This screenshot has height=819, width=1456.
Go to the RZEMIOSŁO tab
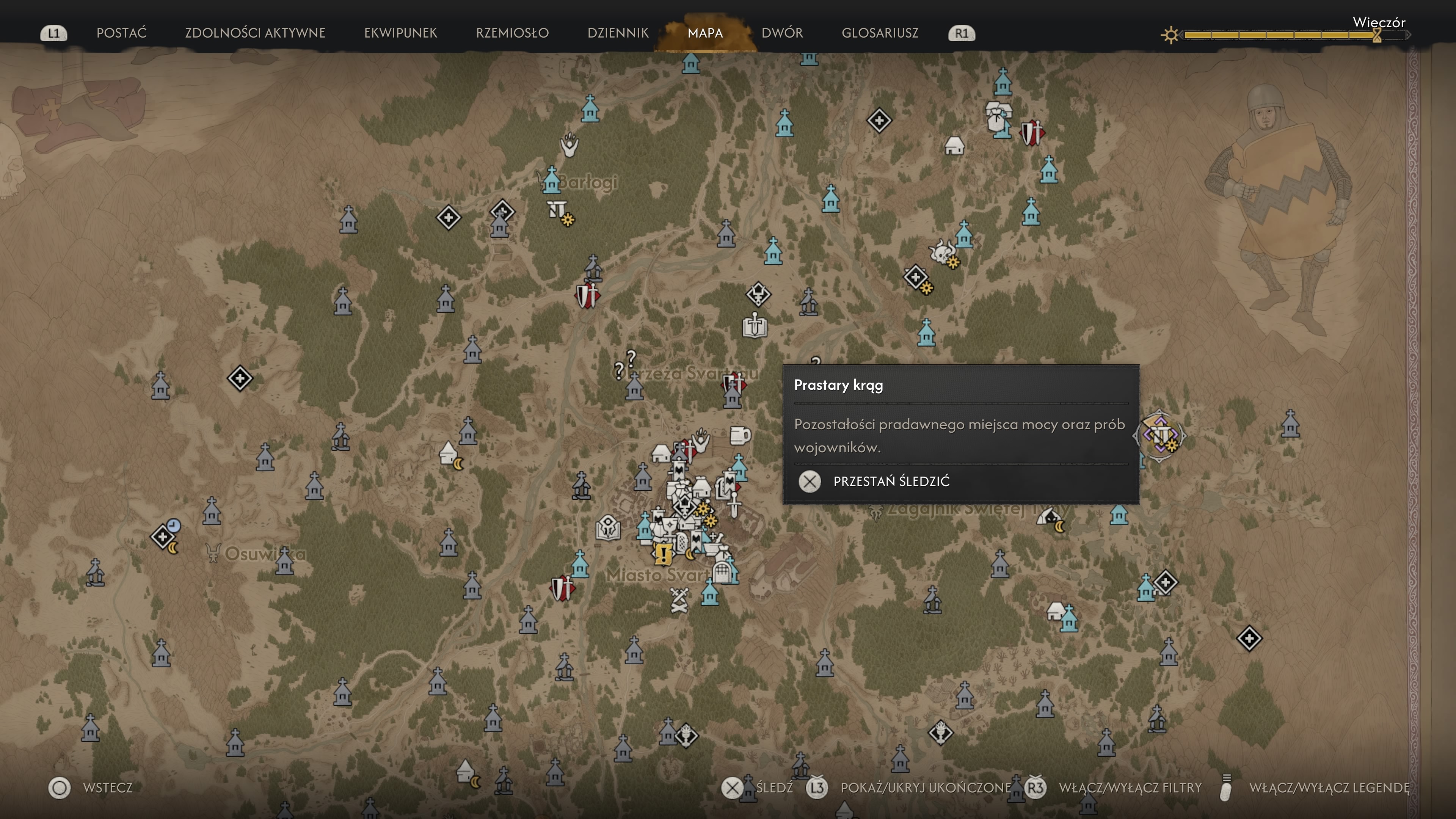coord(512,33)
